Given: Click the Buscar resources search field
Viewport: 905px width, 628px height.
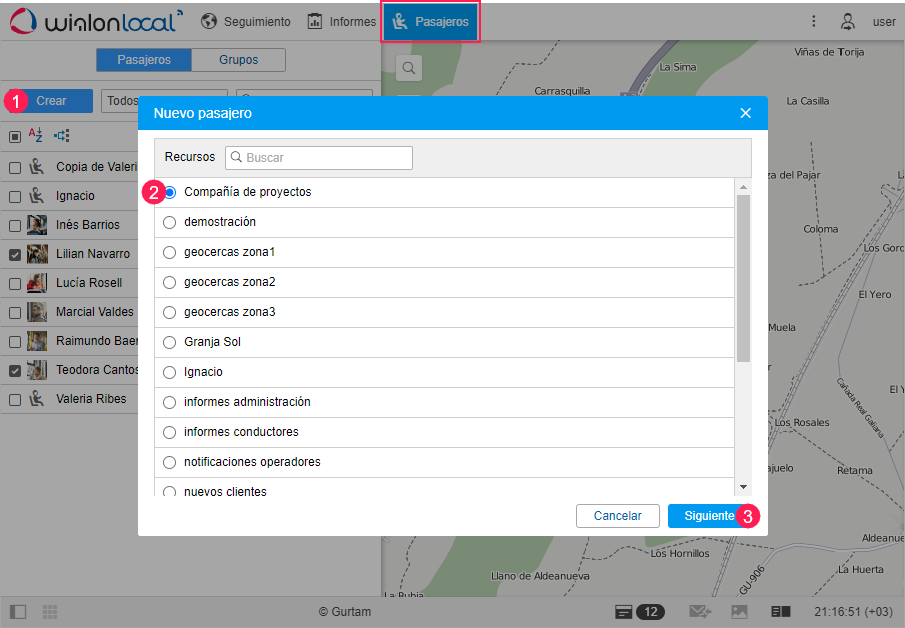Looking at the screenshot, I should 319,158.
